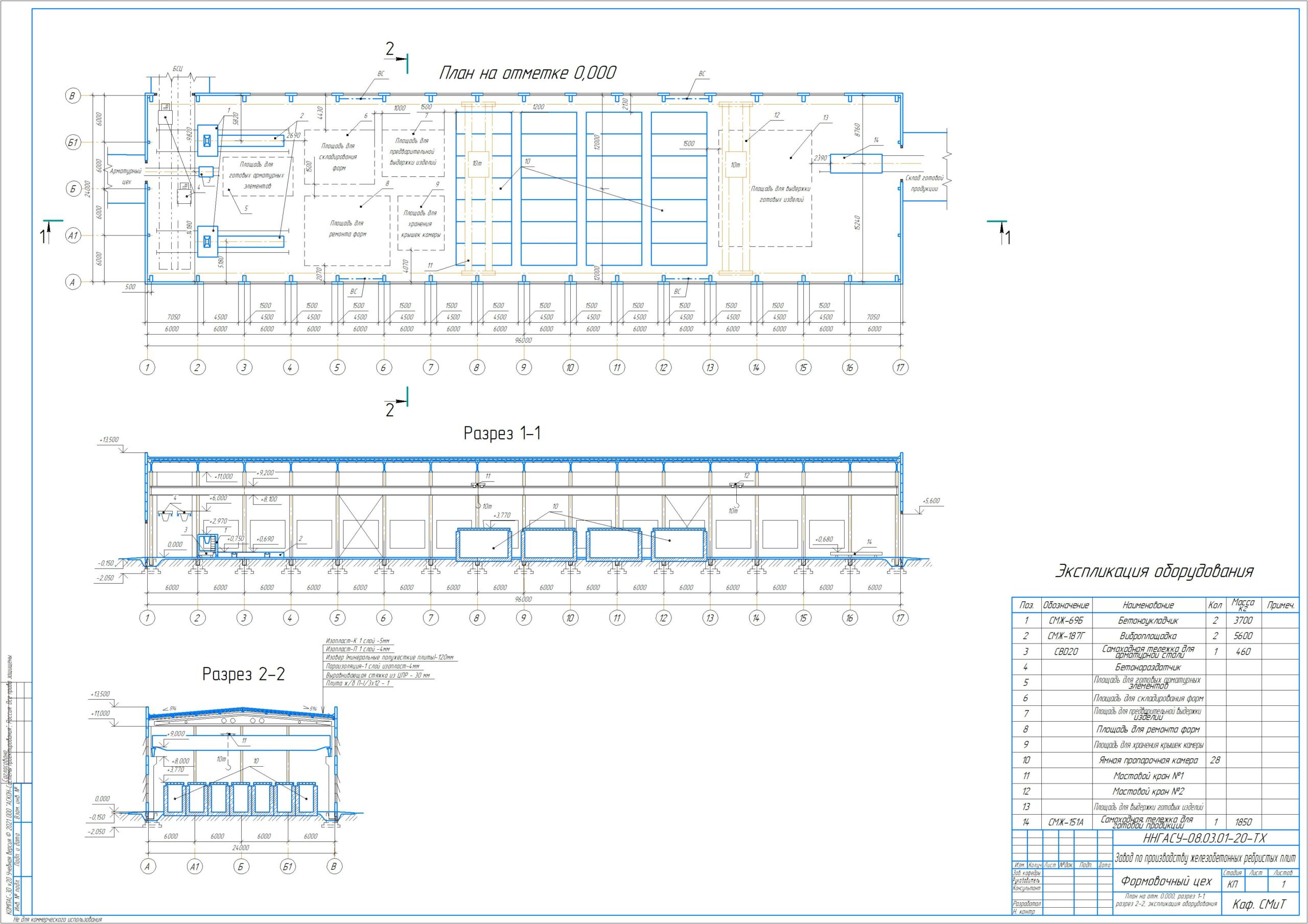Image resolution: width=1308 pixels, height=924 pixels.
Task: Click the 'Листов' header in title block
Action: click(x=1283, y=873)
